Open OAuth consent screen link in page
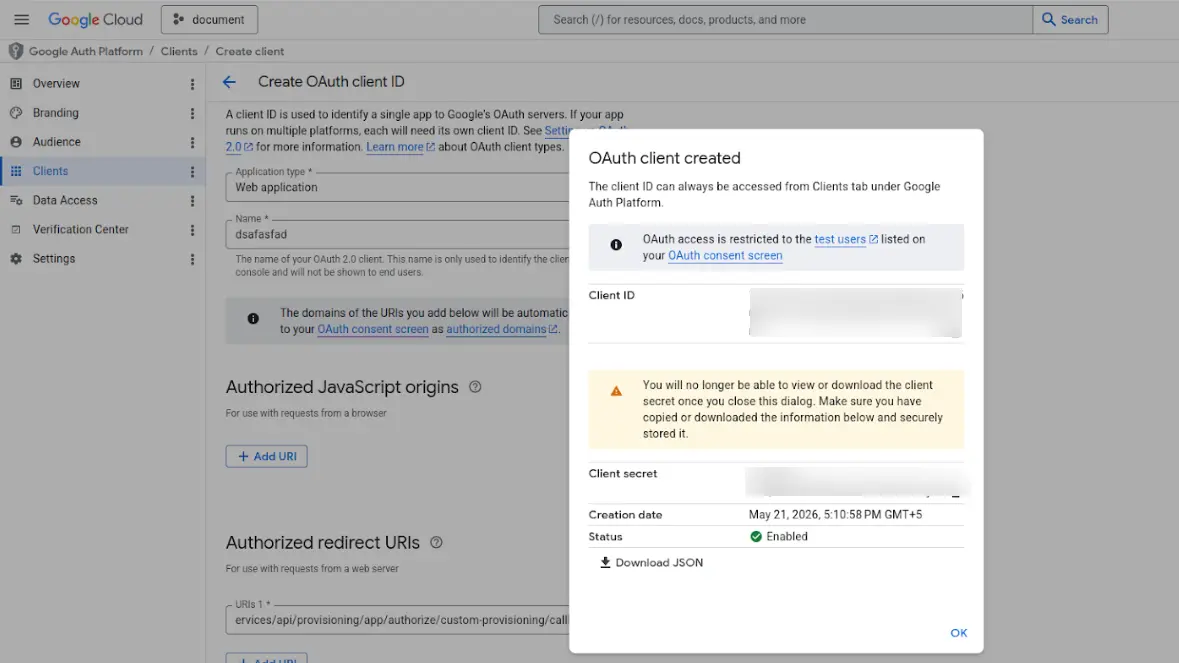Viewport: 1179px width, 663px height. (x=373, y=329)
